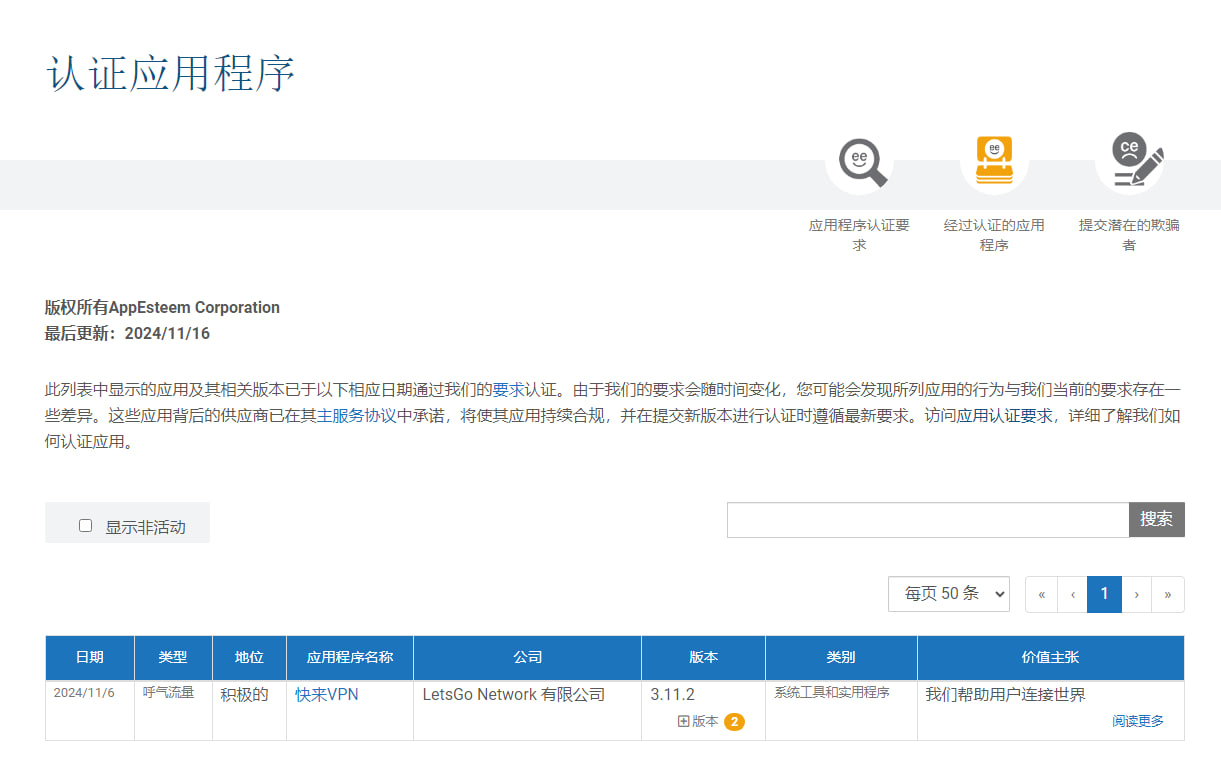This screenshot has height=767, width=1221.
Task: Sort by the 类型 column header
Action: click(x=173, y=658)
